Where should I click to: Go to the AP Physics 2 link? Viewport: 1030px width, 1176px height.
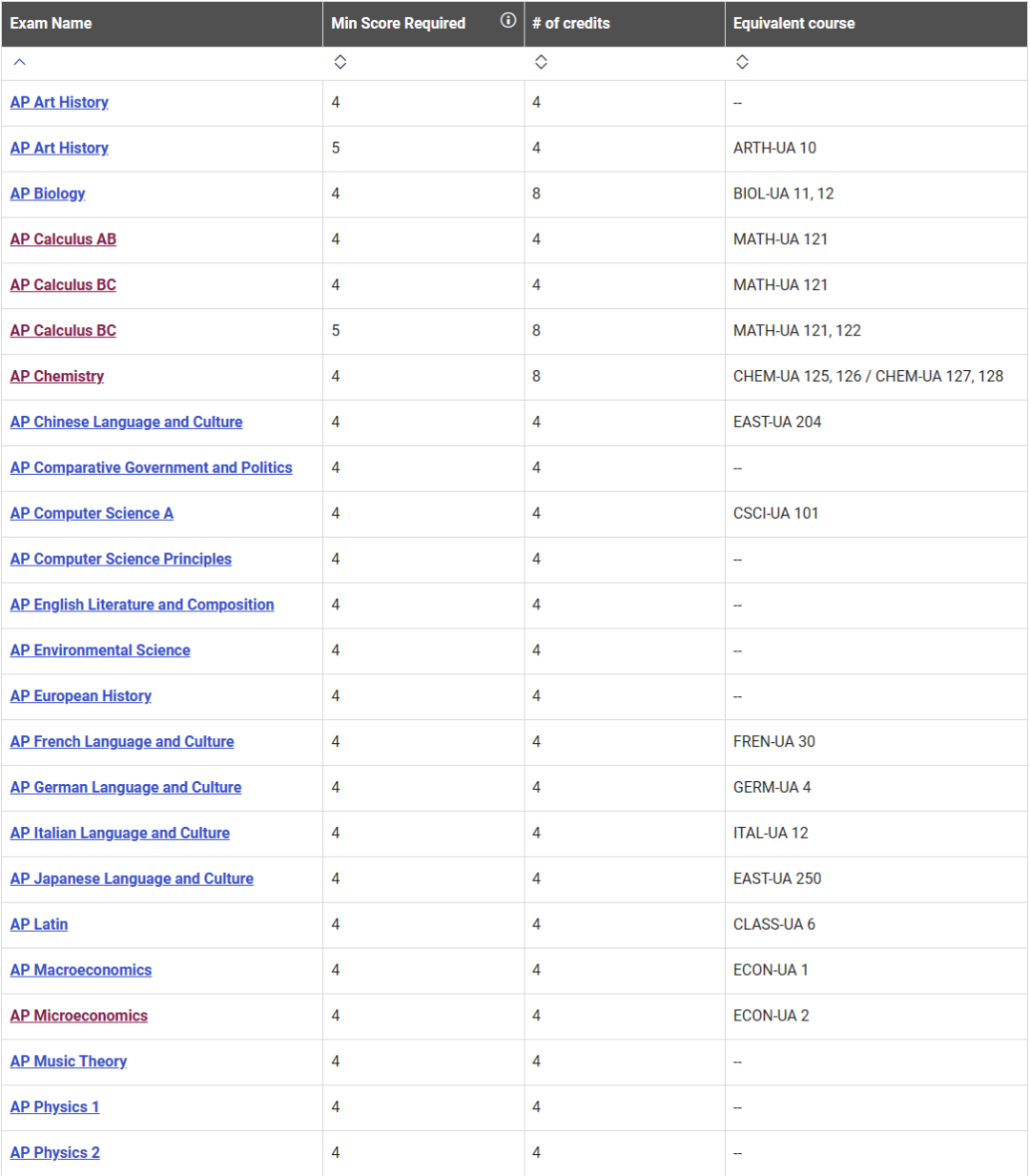(55, 1153)
